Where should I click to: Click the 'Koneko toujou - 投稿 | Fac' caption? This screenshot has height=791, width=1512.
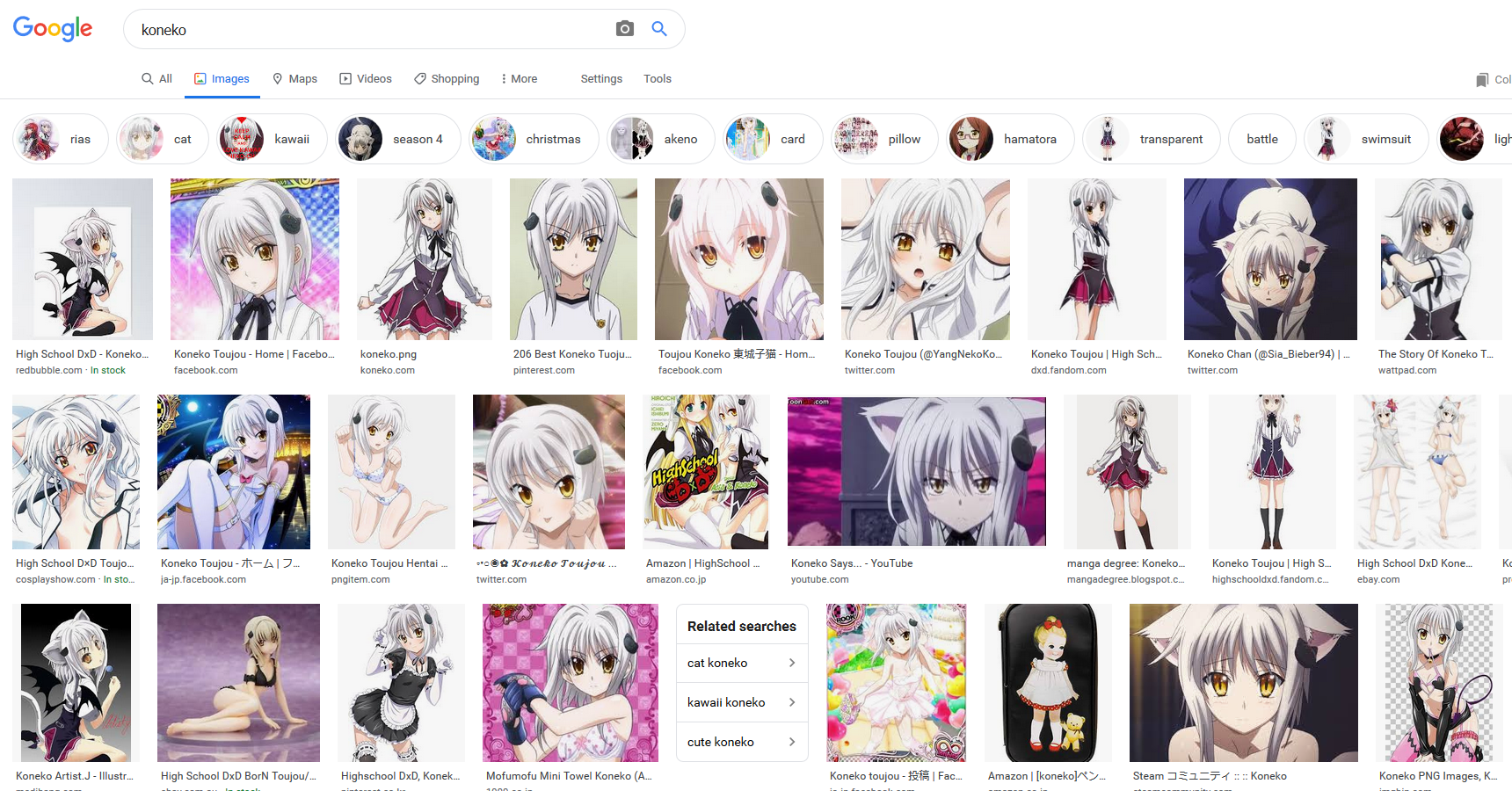(x=896, y=776)
